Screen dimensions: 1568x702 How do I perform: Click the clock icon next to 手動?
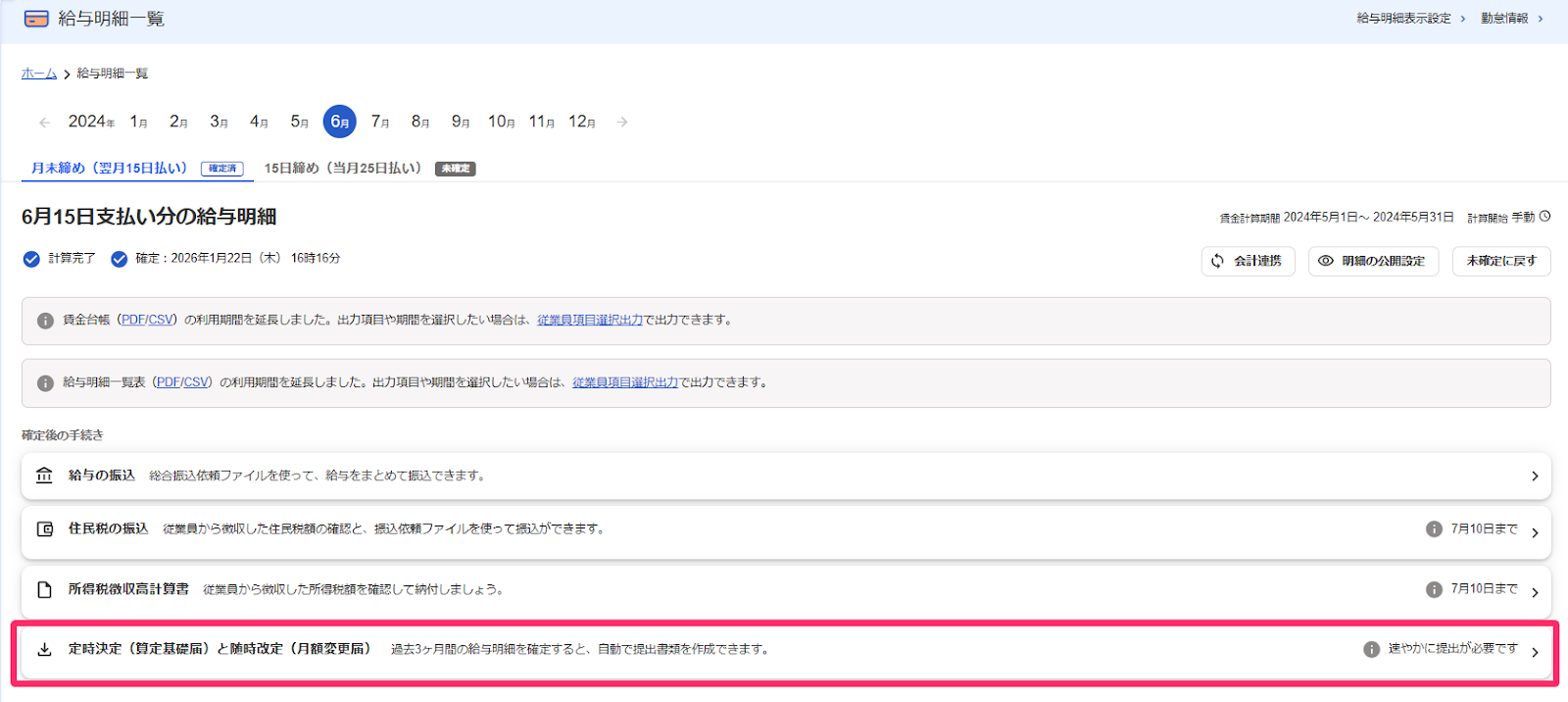[1544, 217]
